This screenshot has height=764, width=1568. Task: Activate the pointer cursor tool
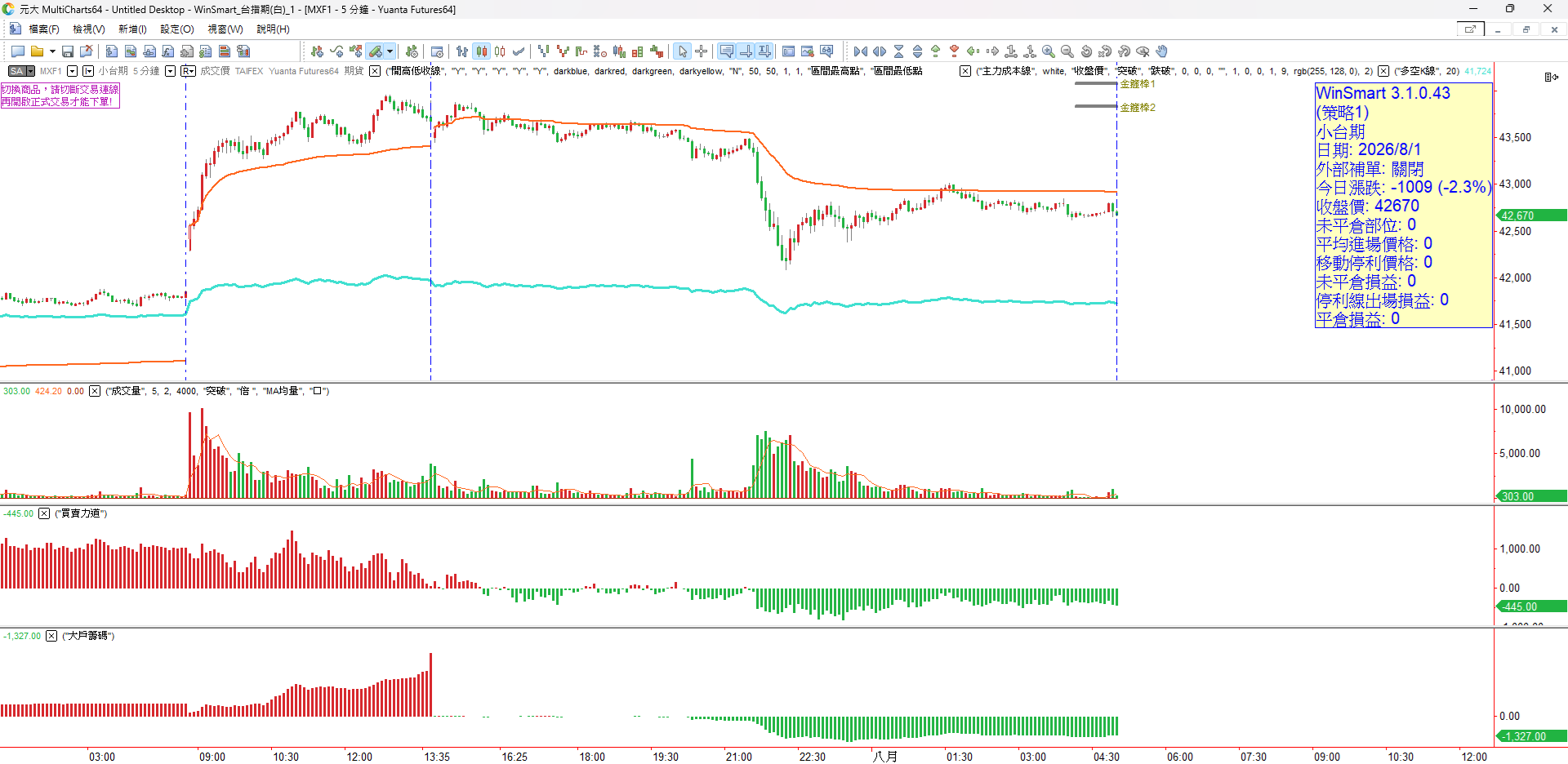683,51
